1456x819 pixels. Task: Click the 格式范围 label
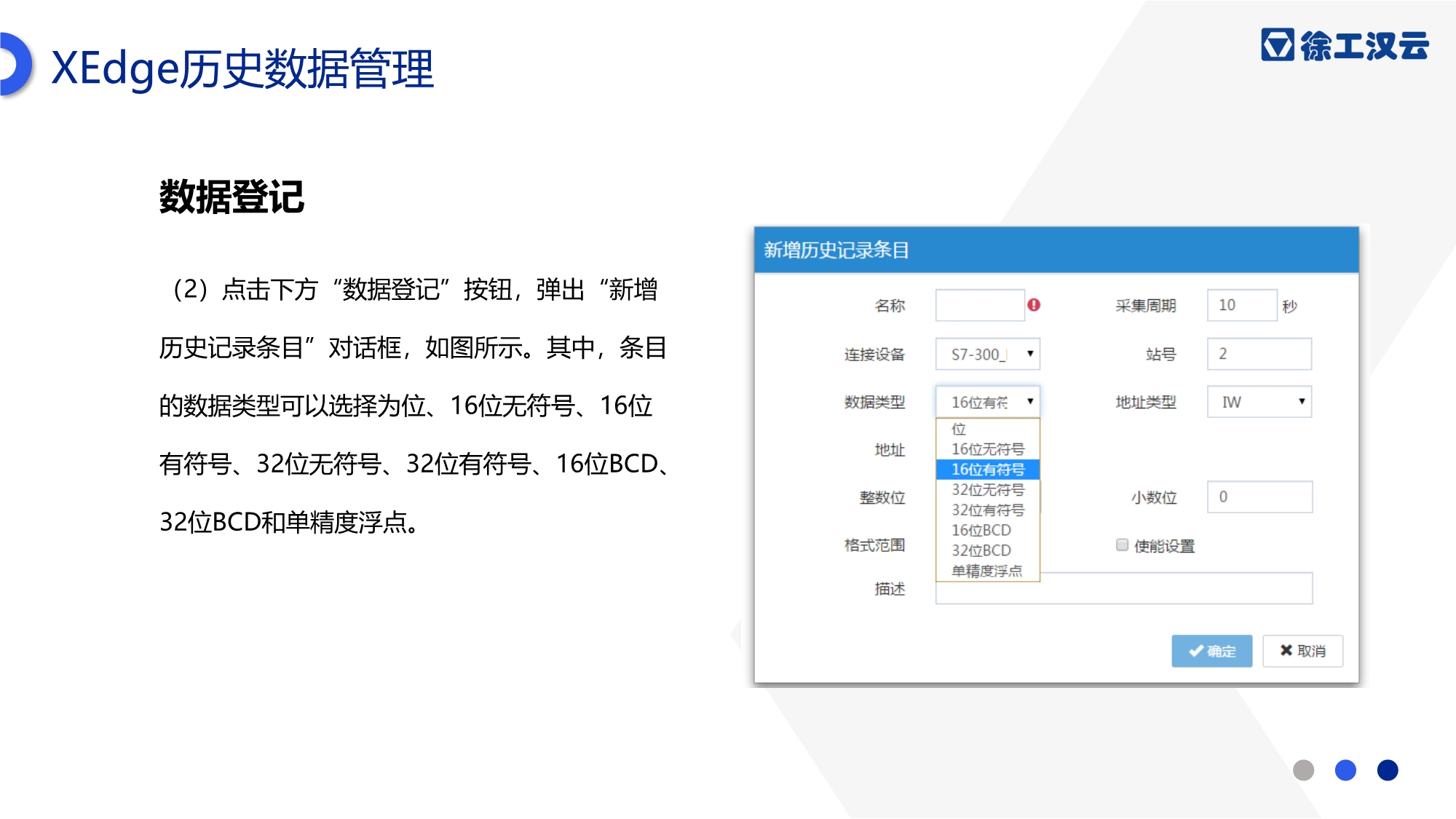pyautogui.click(x=874, y=545)
